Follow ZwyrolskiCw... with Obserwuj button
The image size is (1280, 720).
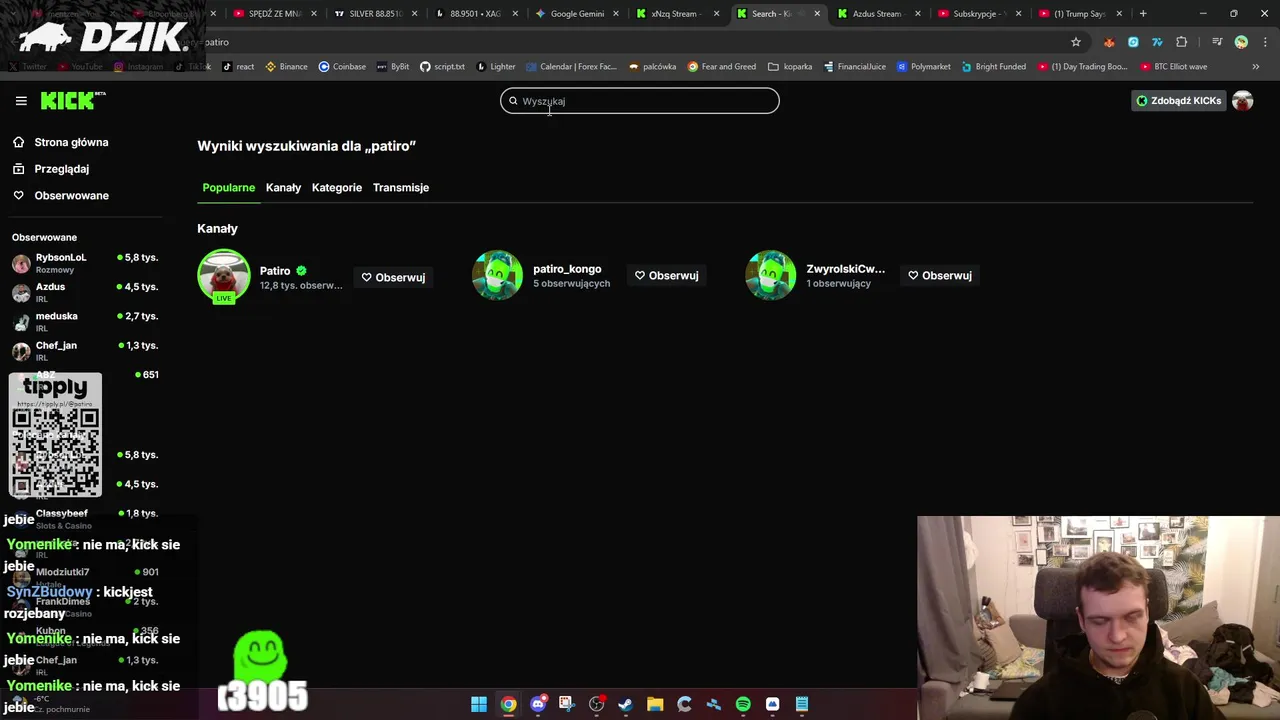tap(940, 275)
